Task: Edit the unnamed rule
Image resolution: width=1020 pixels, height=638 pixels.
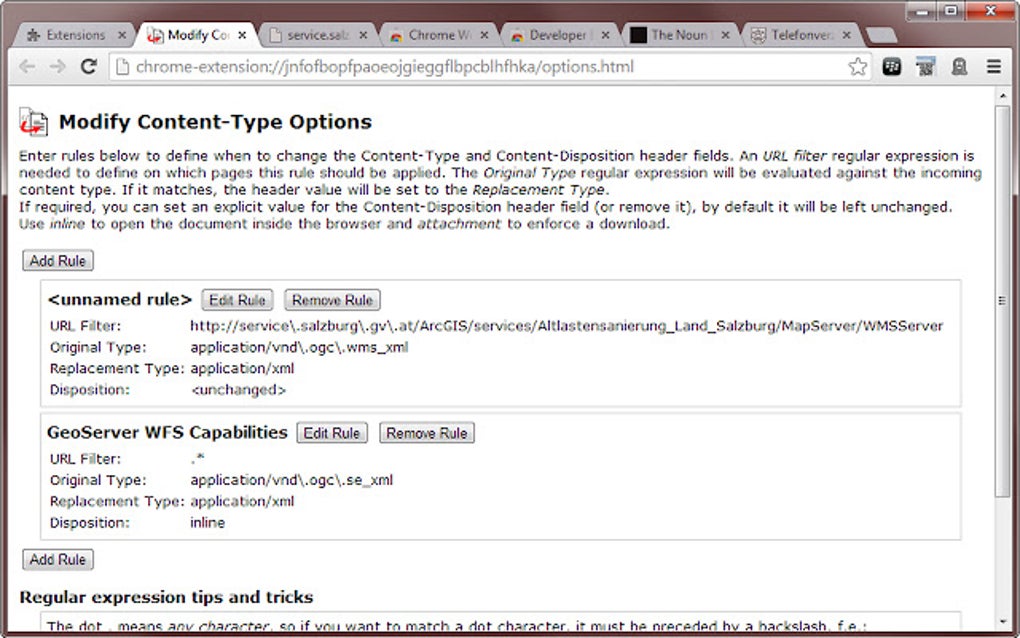Action: coord(237,300)
